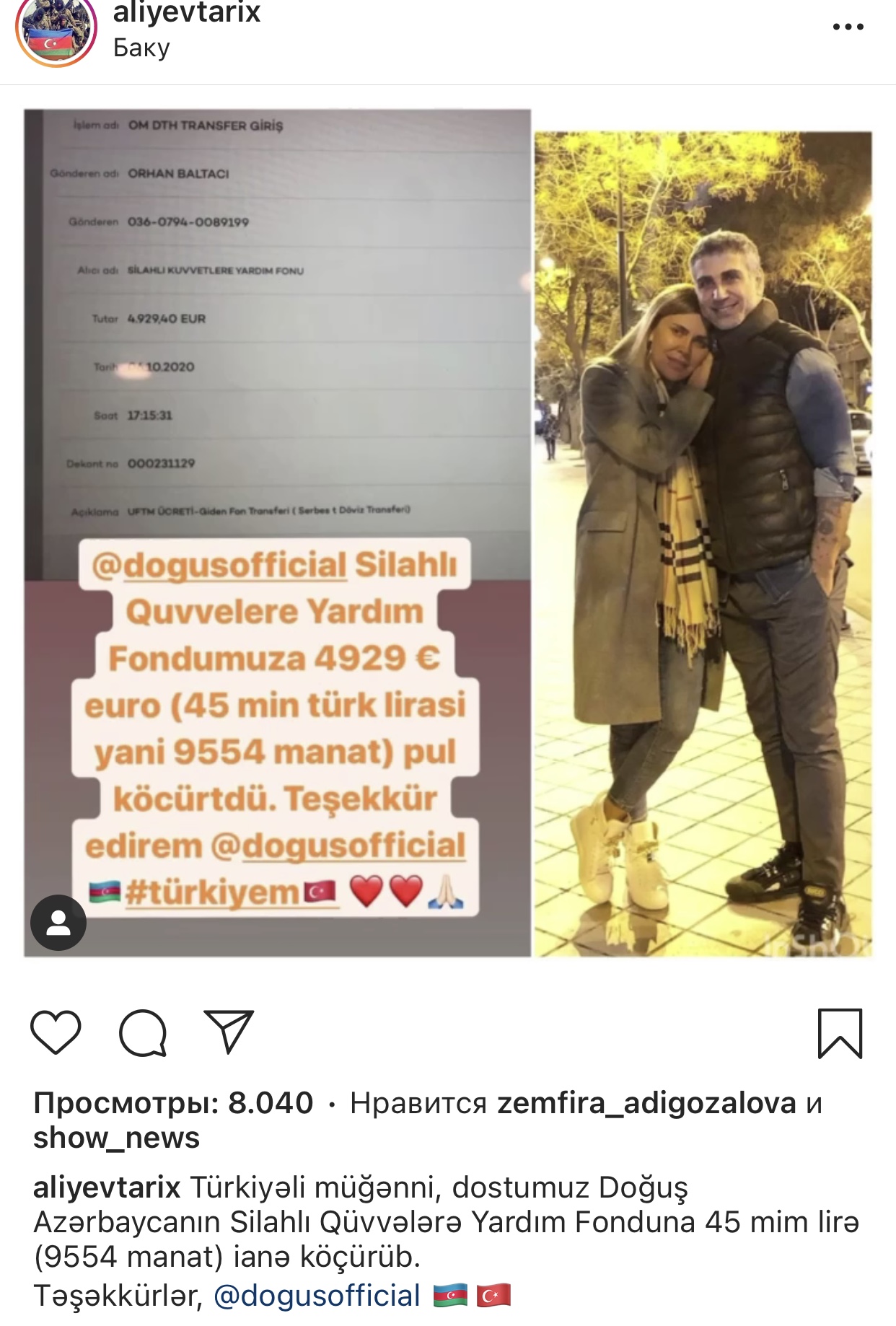Screen dimensions: 896x1326
Task: Tap the Turkish flag emoji in caption
Action: pyautogui.click(x=493, y=1296)
